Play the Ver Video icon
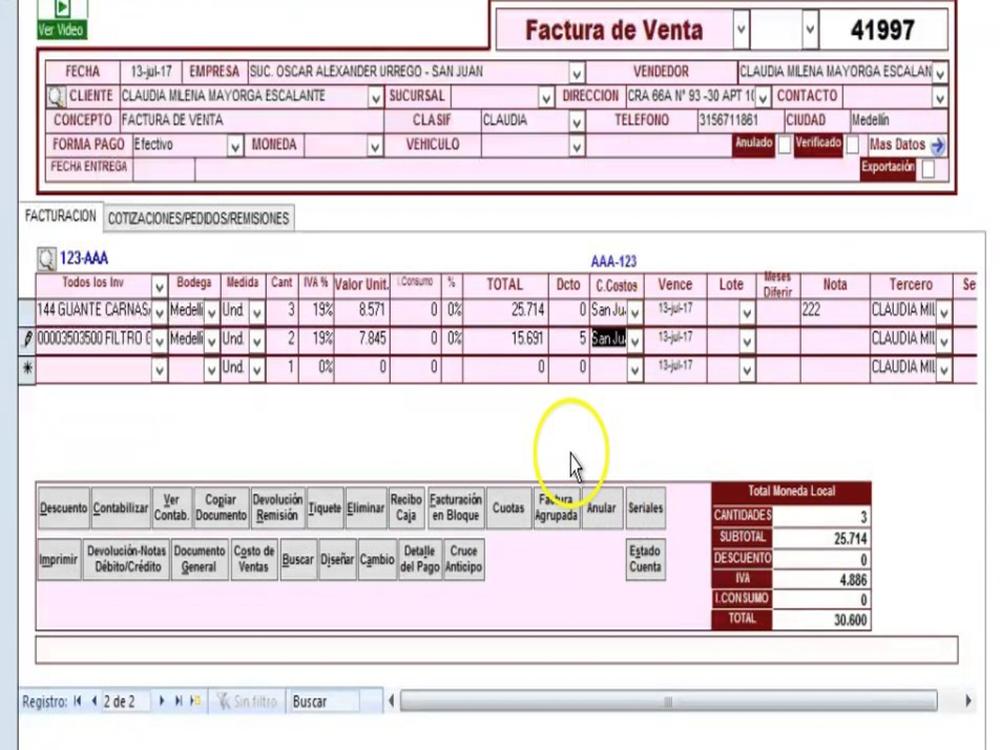This screenshot has height=750, width=1000. (62, 8)
